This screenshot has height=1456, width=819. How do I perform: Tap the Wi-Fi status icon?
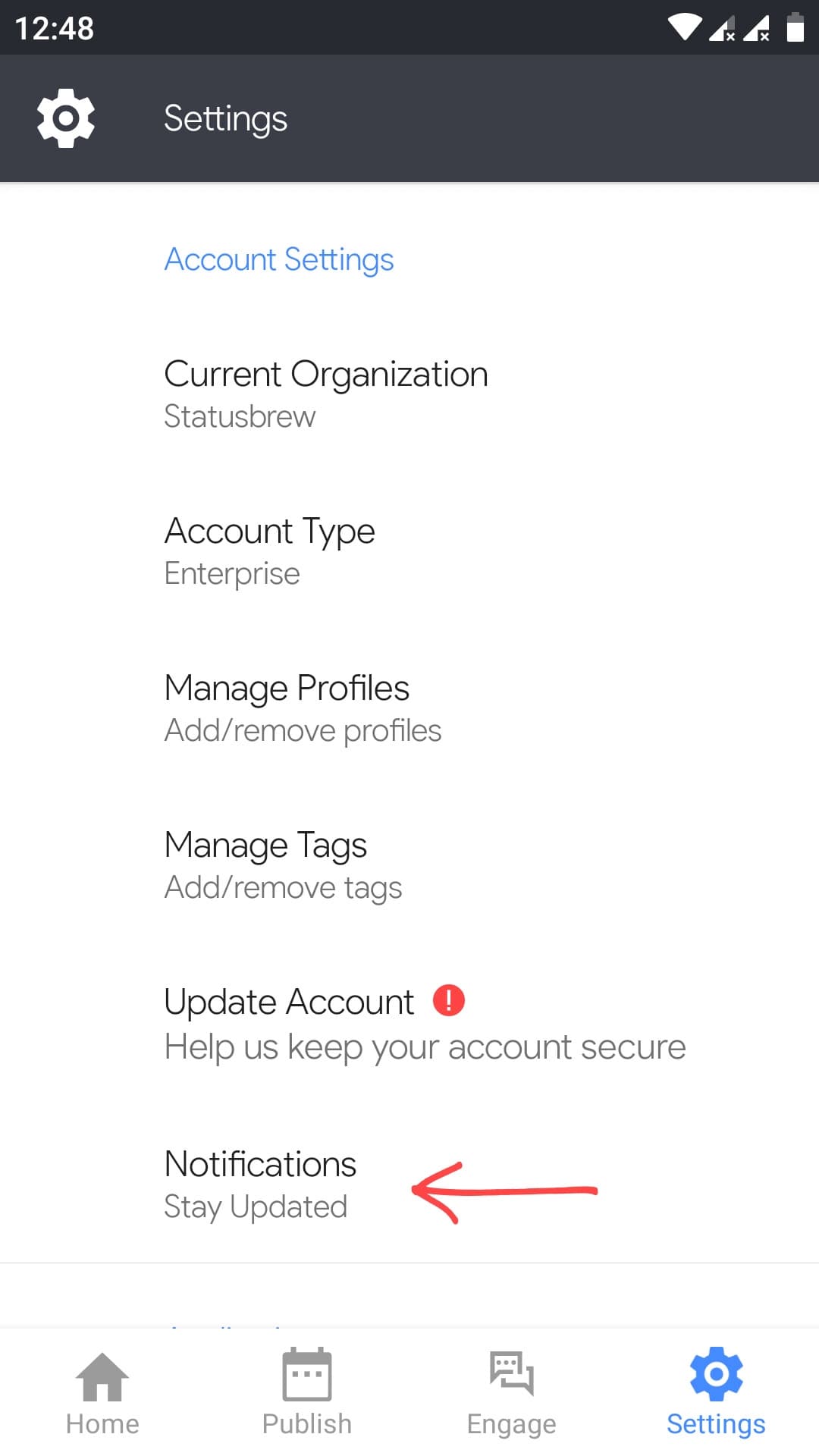[684, 27]
